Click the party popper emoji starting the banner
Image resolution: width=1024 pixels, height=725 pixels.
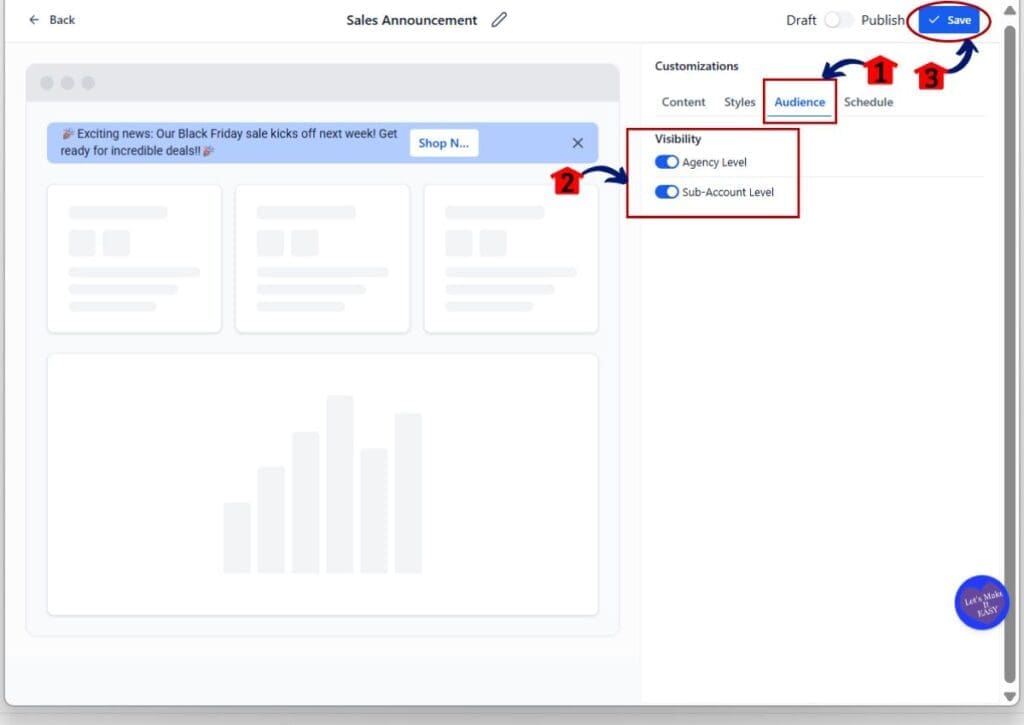pos(68,133)
